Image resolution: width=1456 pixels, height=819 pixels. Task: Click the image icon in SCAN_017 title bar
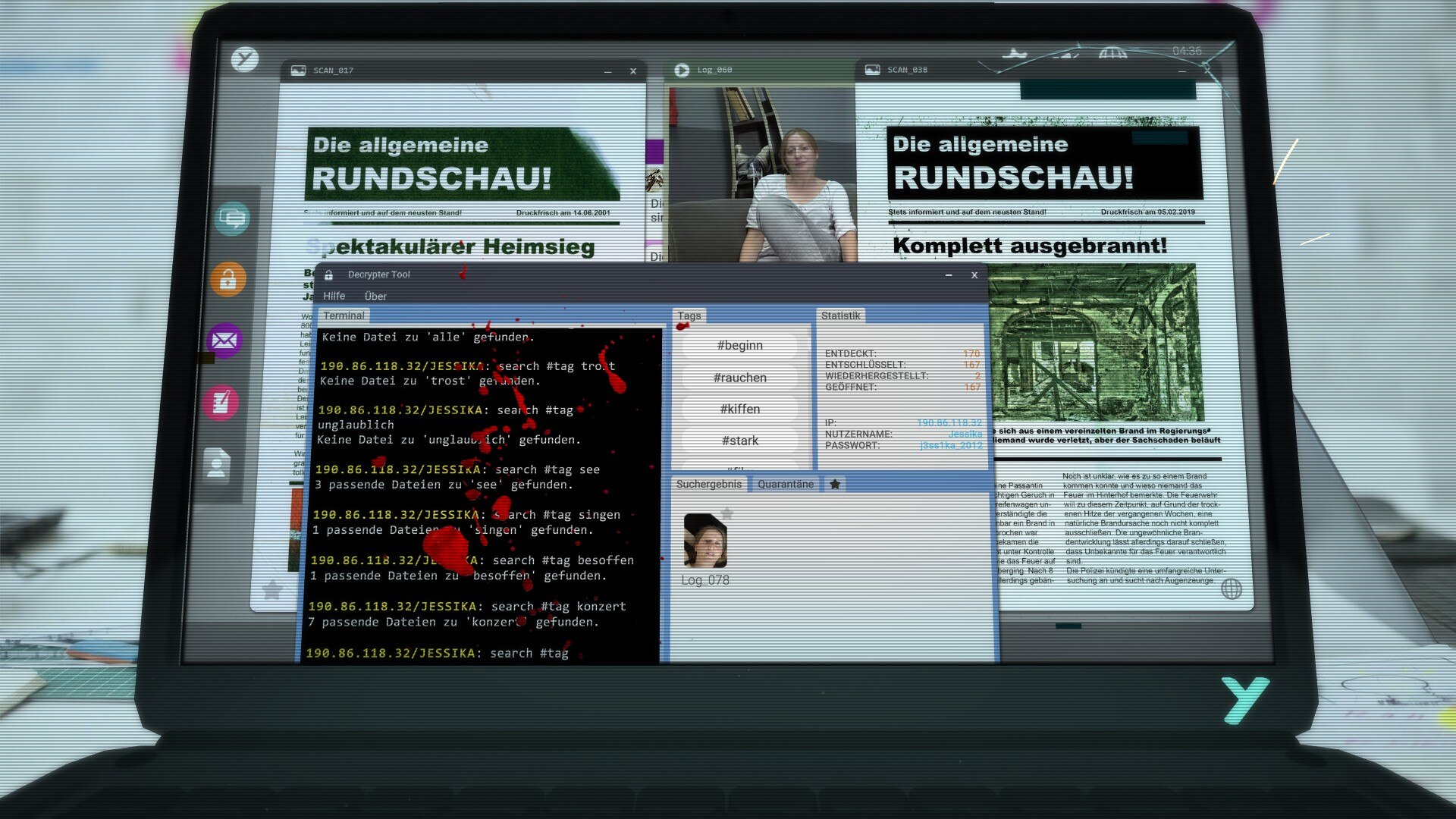pyautogui.click(x=298, y=71)
